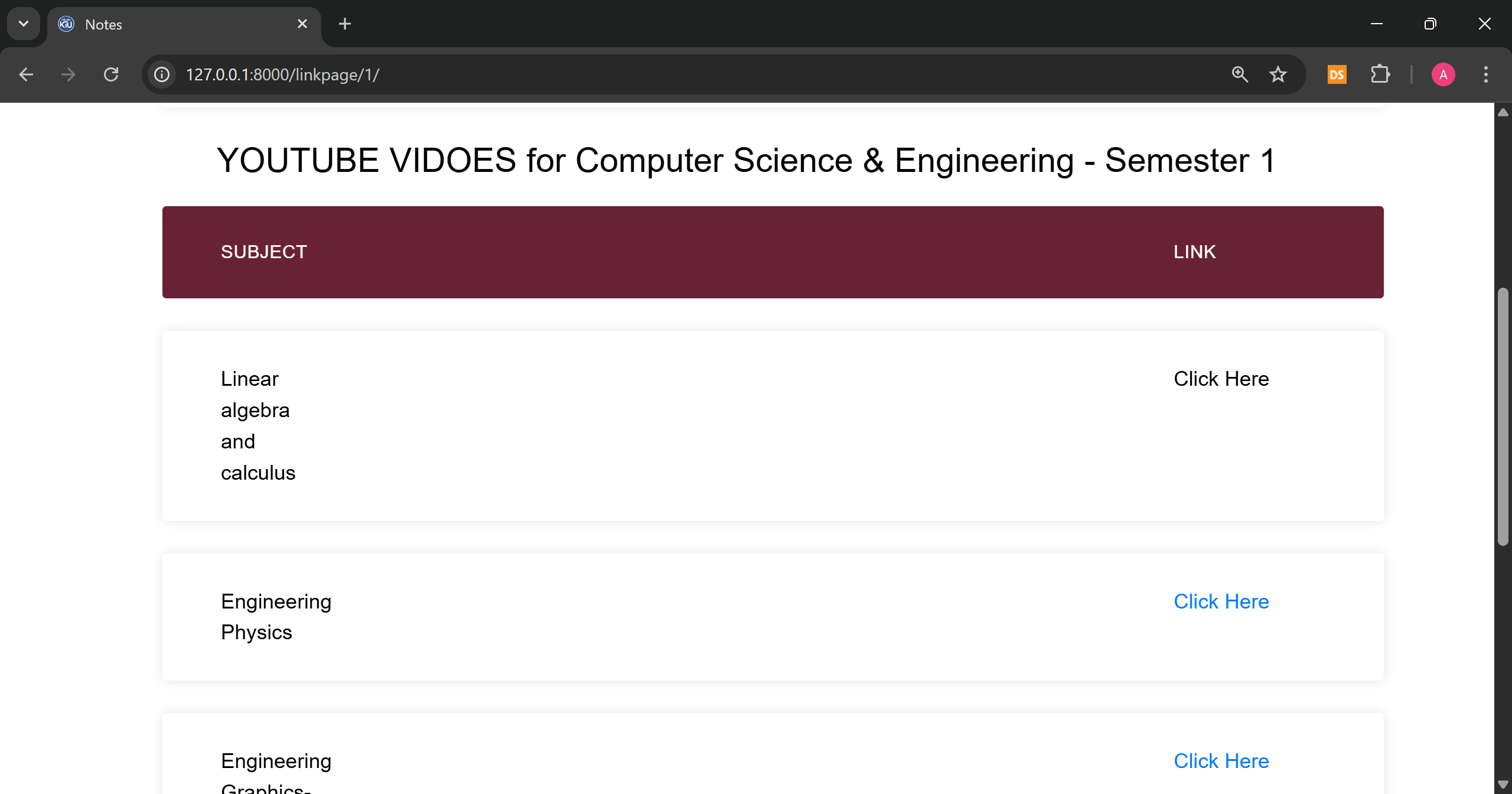Image resolution: width=1512 pixels, height=794 pixels.
Task: Click the vertical scrollbar thumb
Action: coord(1503,416)
